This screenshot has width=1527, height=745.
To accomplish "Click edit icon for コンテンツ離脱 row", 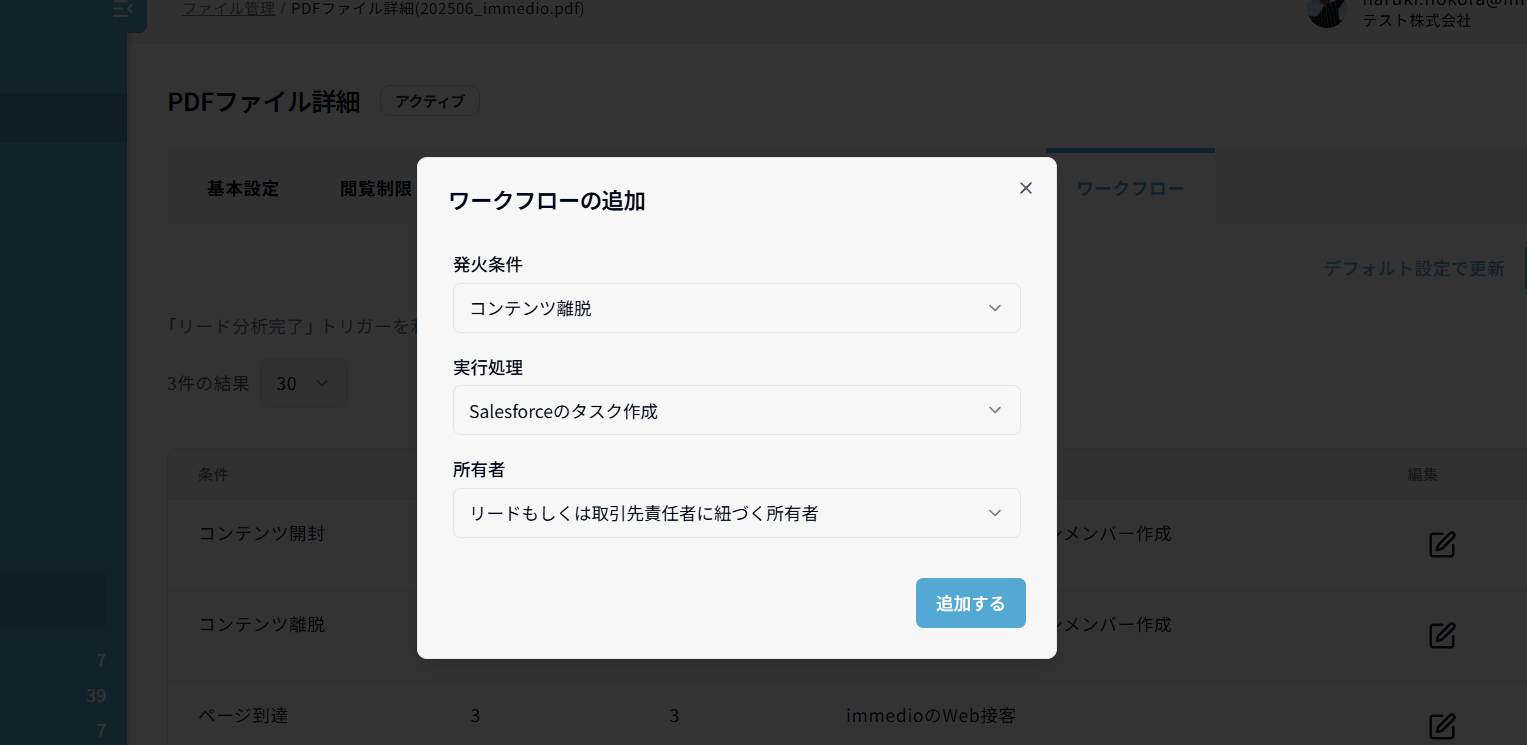I will pos(1441,635).
